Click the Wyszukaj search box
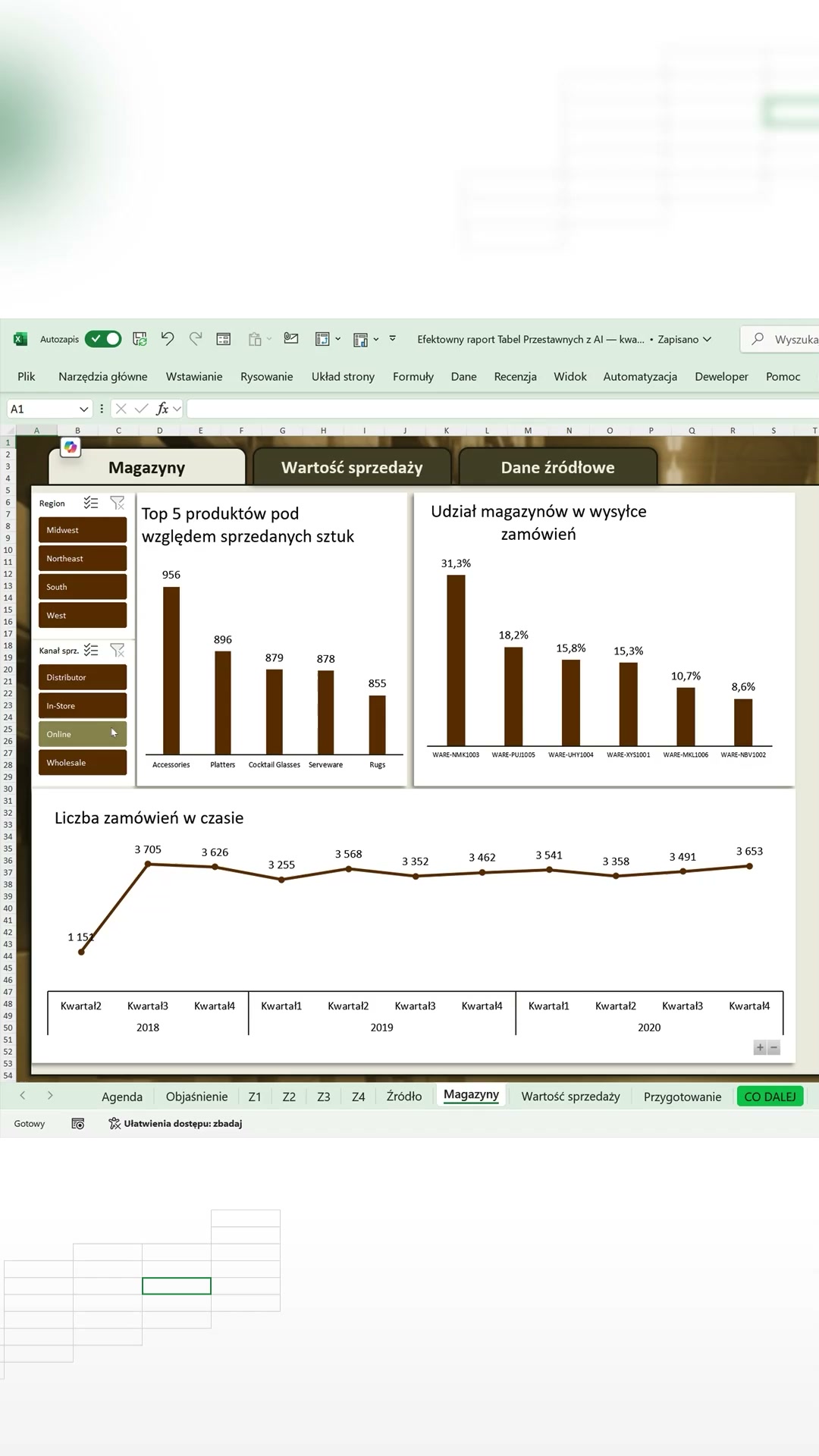This screenshot has width=819, height=1456. click(780, 339)
